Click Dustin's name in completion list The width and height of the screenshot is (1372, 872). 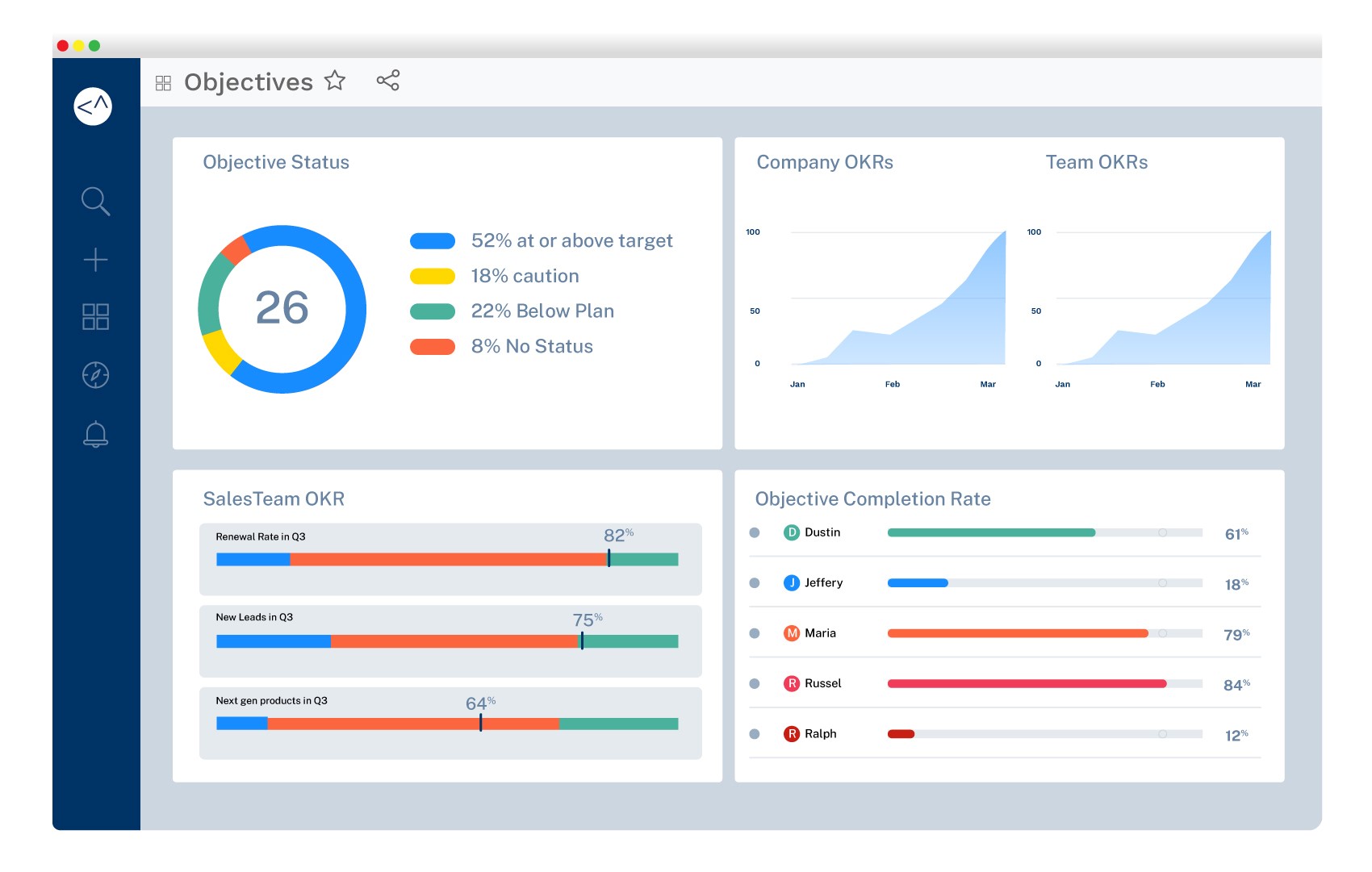[822, 532]
